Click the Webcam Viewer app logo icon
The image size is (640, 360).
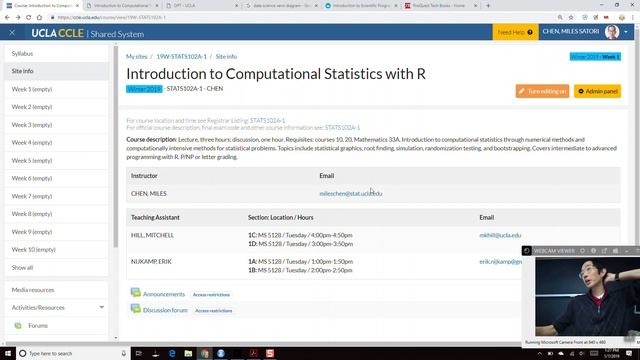click(527, 251)
